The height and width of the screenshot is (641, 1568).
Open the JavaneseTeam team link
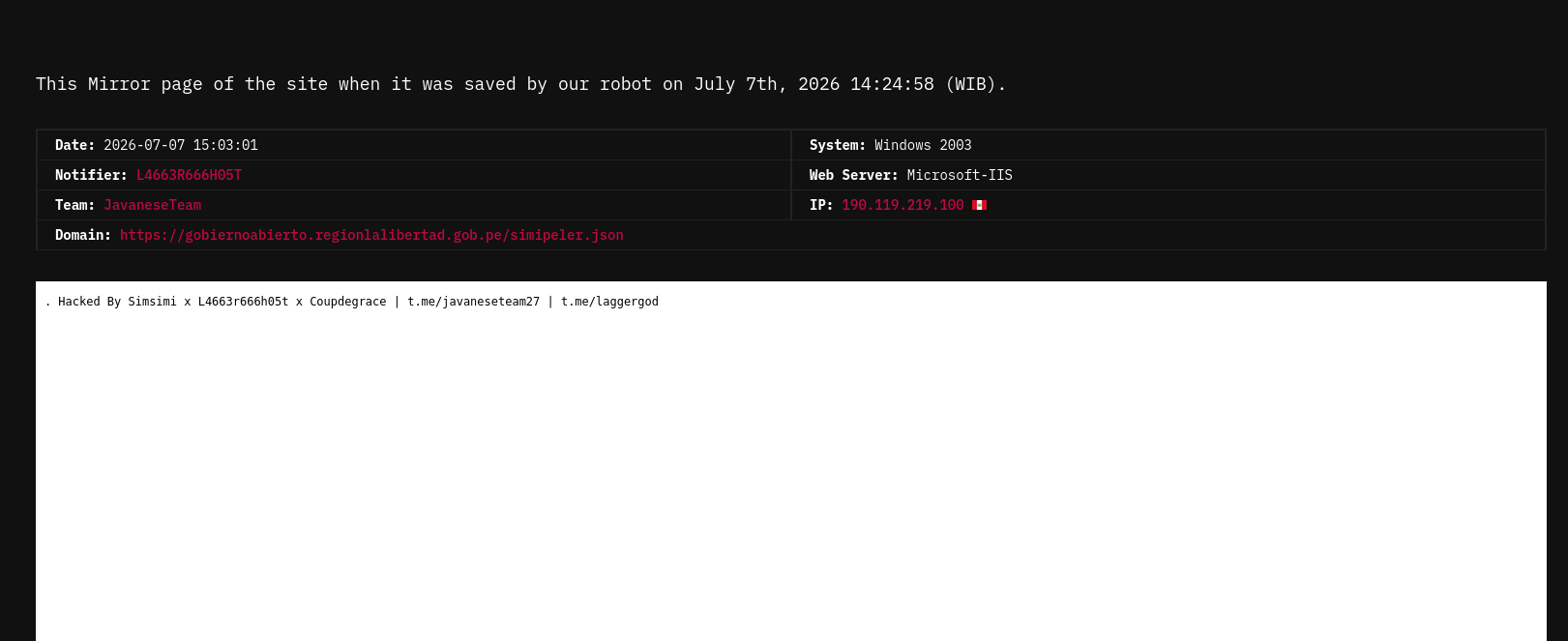(x=153, y=205)
